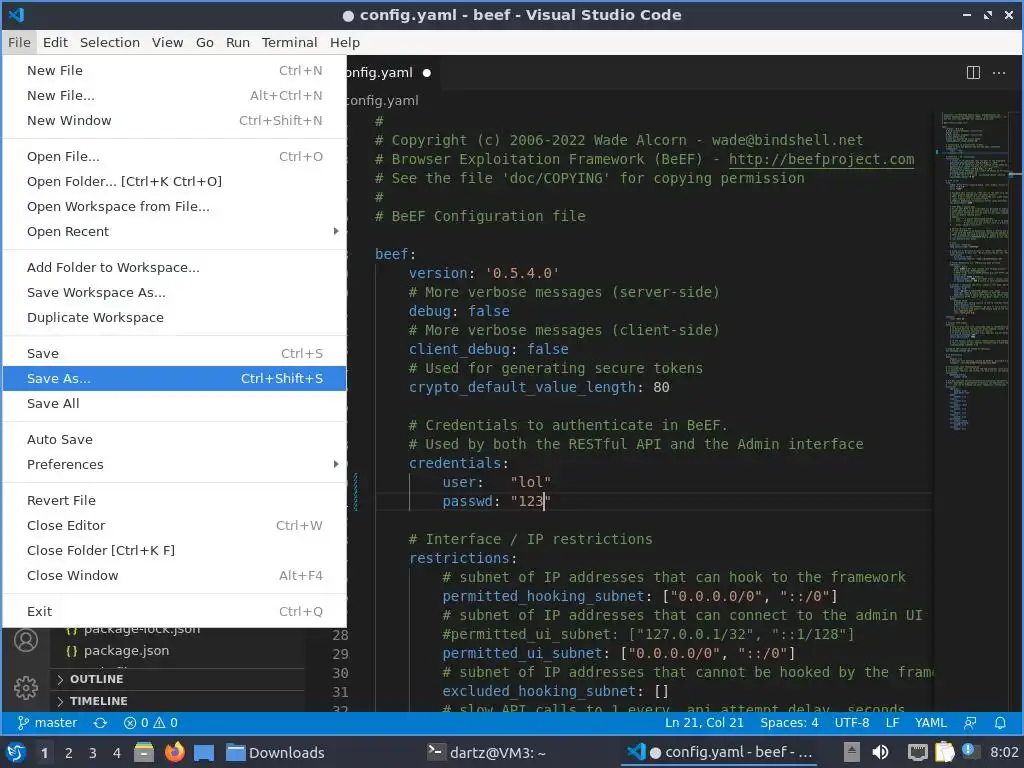Change indentation via Spaces: 4
Image resolution: width=1024 pixels, height=768 pixels.
[789, 723]
